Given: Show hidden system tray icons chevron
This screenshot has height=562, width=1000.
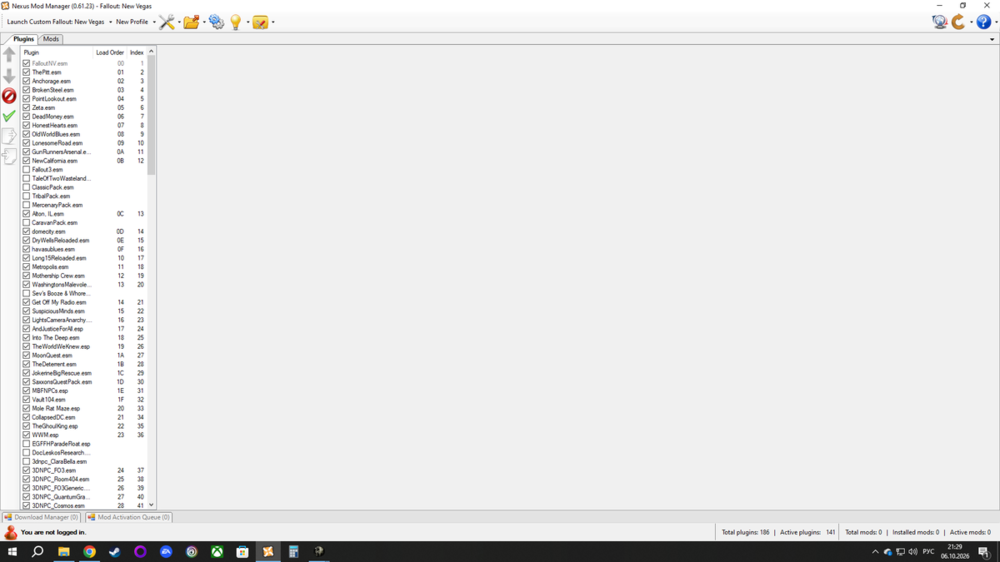Looking at the screenshot, I should pyautogui.click(x=875, y=552).
